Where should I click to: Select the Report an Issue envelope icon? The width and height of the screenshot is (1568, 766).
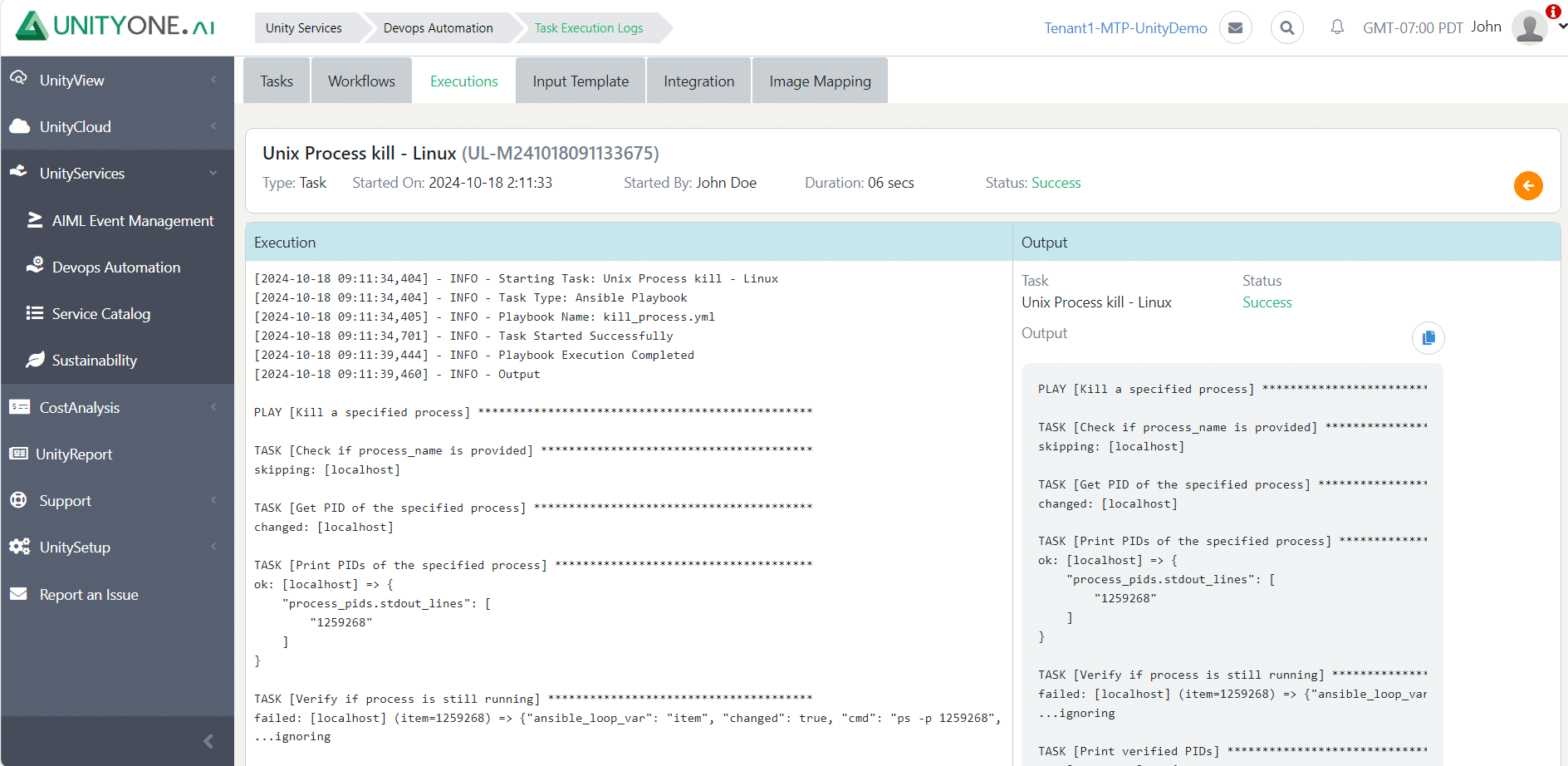(x=18, y=594)
